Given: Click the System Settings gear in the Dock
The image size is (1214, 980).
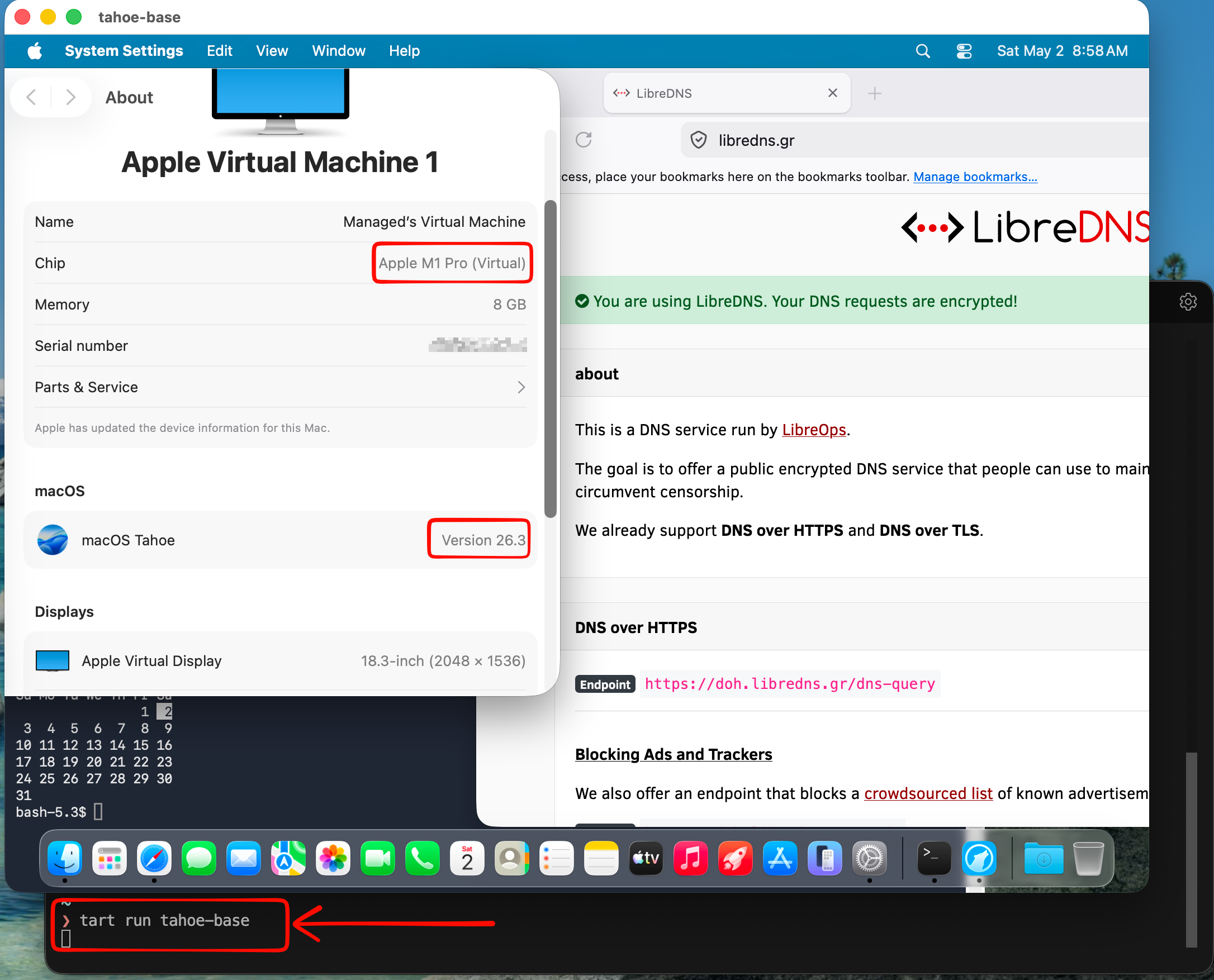Looking at the screenshot, I should pyautogui.click(x=870, y=859).
